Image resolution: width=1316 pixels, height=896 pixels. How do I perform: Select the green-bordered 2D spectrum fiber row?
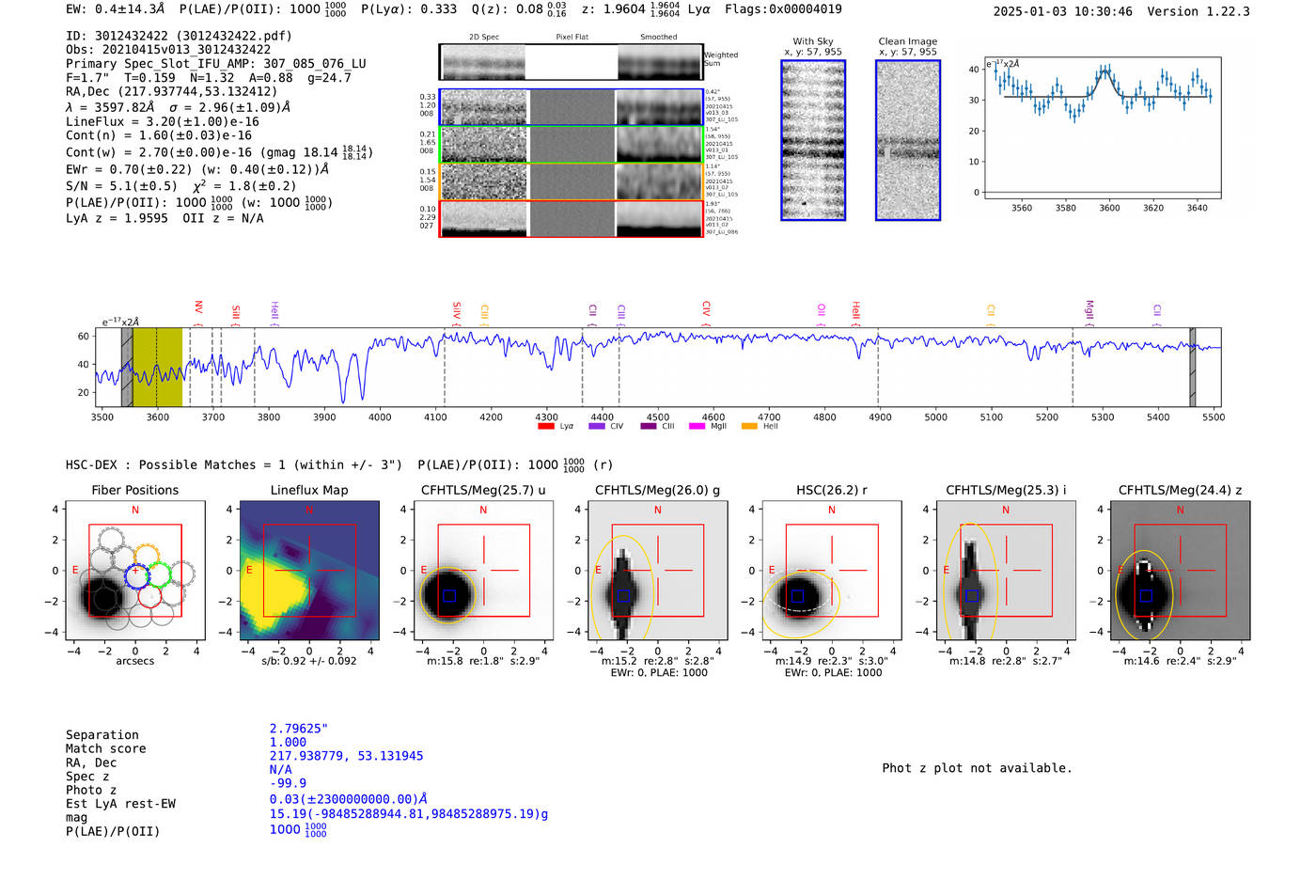(x=571, y=145)
